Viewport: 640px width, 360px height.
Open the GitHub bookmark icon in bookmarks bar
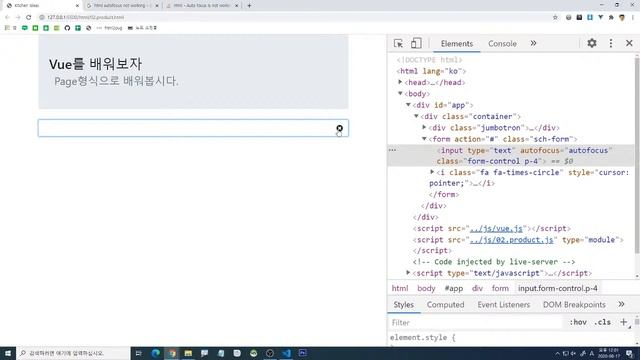click(67, 28)
